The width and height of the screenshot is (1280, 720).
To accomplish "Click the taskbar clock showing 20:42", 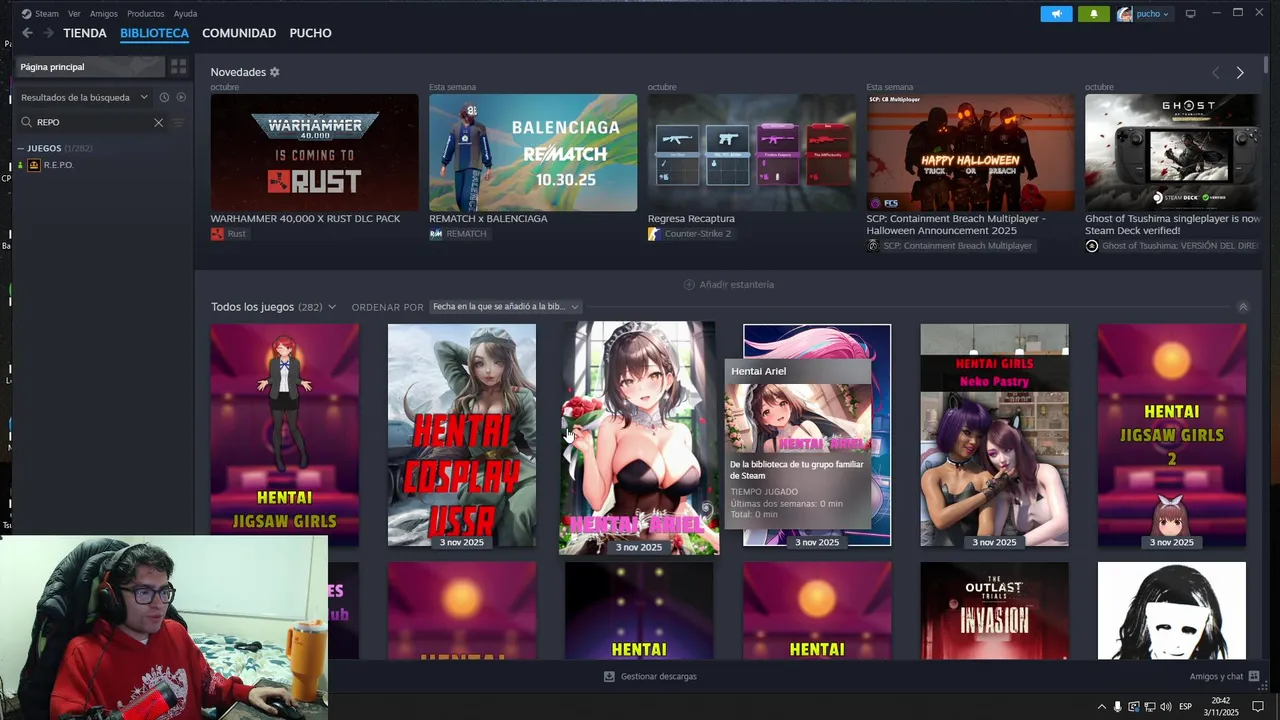I will (x=1221, y=707).
